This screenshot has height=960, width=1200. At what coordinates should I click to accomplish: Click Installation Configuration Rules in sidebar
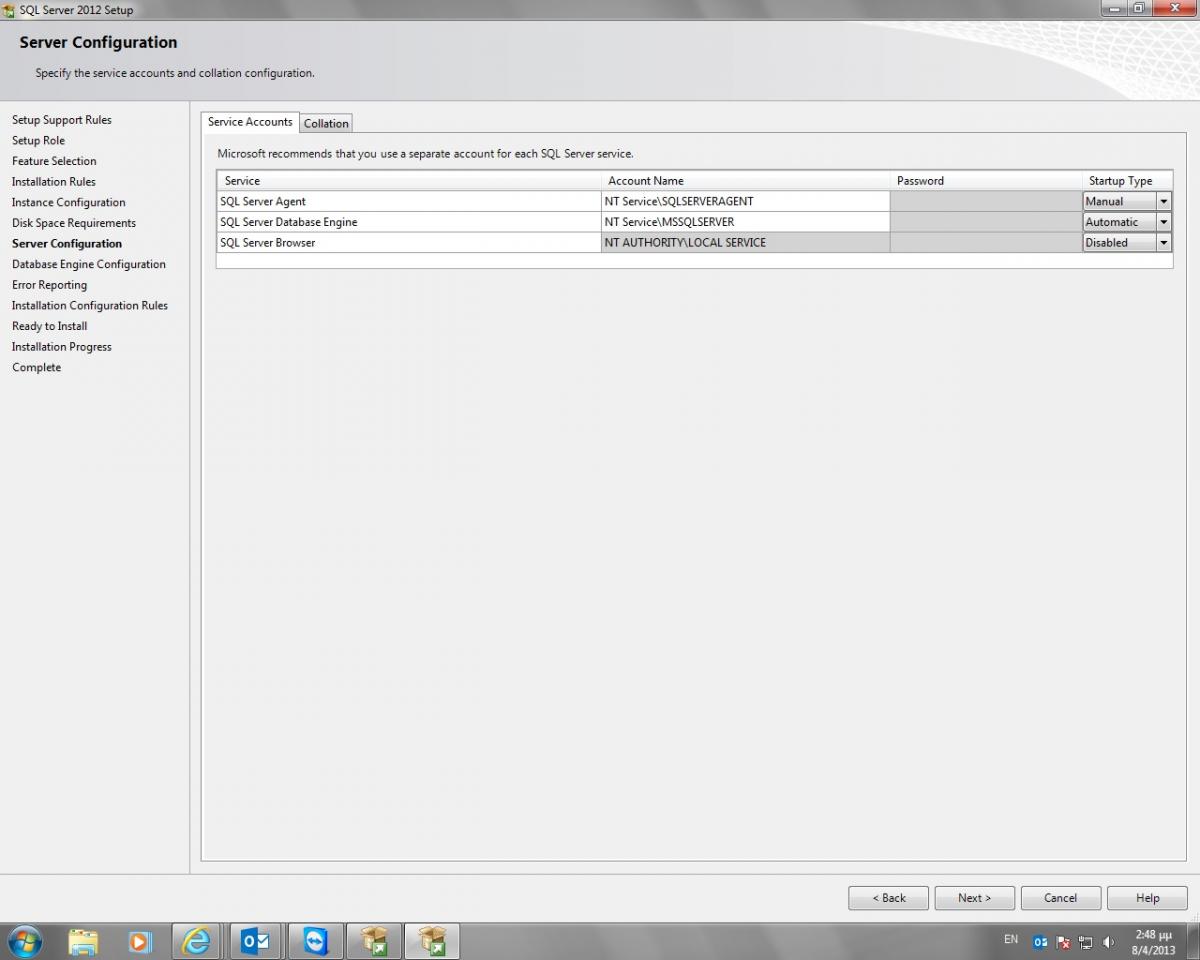pyautogui.click(x=90, y=306)
